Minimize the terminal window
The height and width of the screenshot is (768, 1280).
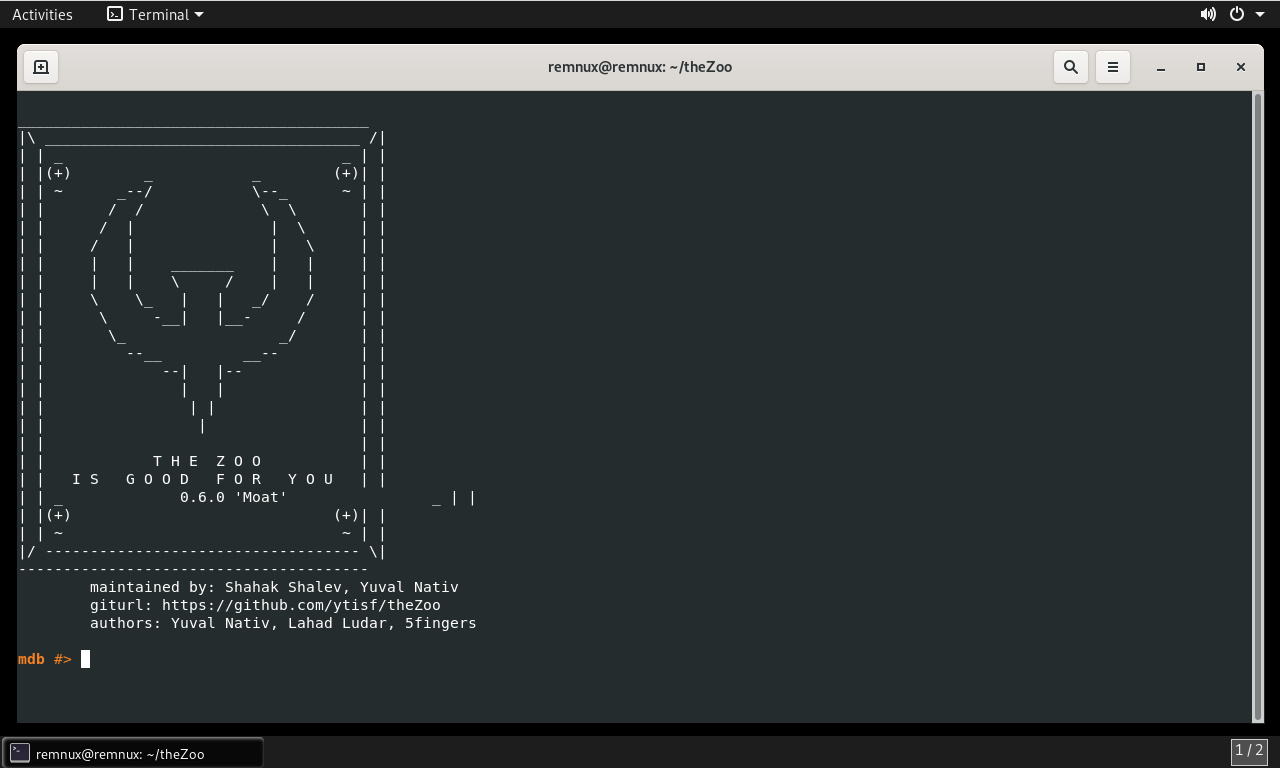[x=1161, y=67]
